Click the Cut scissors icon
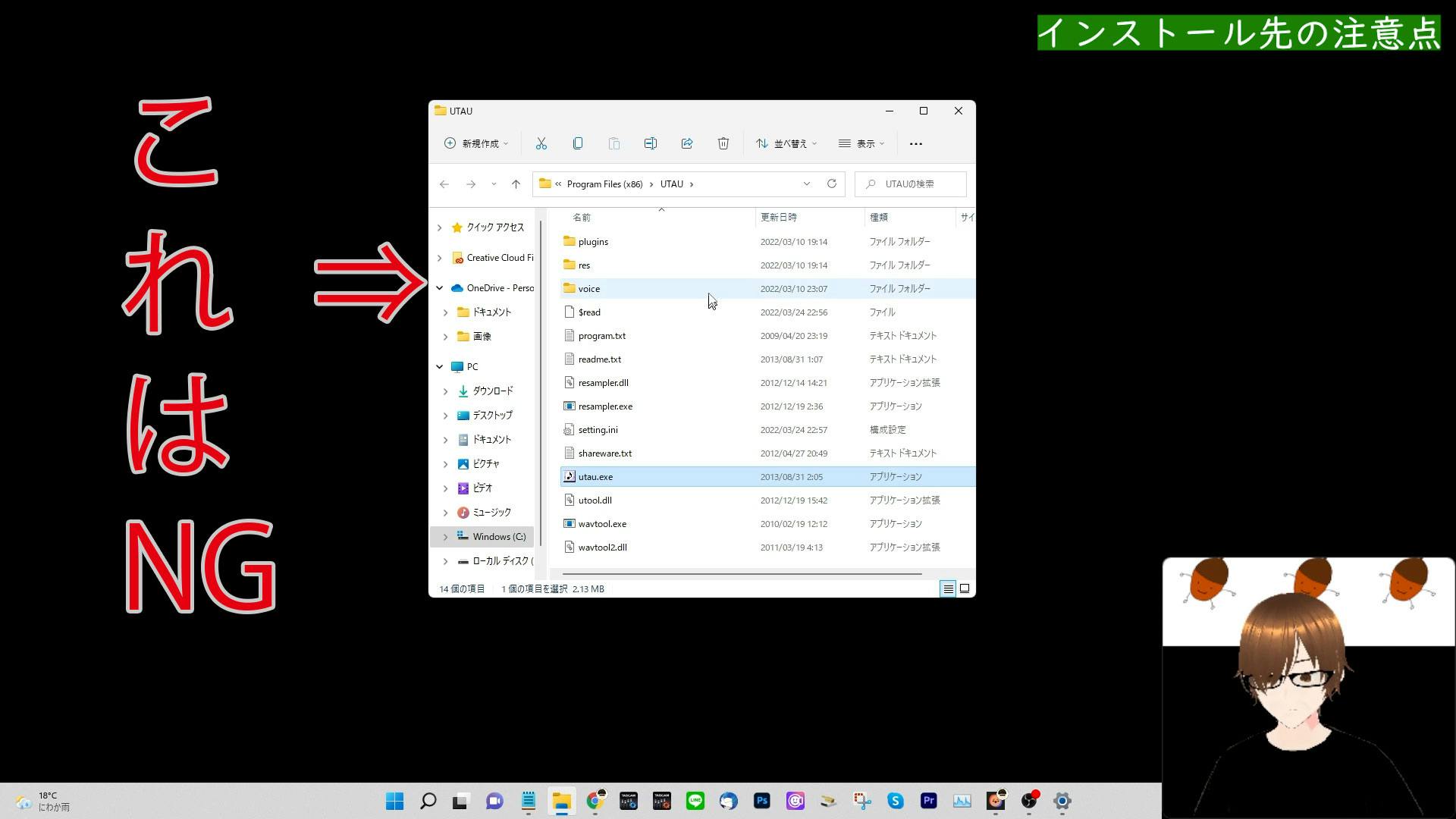The image size is (1456, 819). point(541,143)
